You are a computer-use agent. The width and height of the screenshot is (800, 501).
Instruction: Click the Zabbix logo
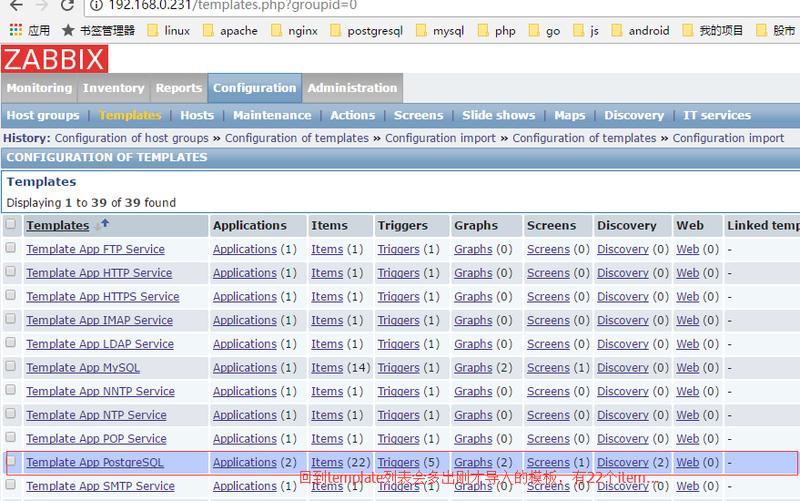tap(54, 59)
